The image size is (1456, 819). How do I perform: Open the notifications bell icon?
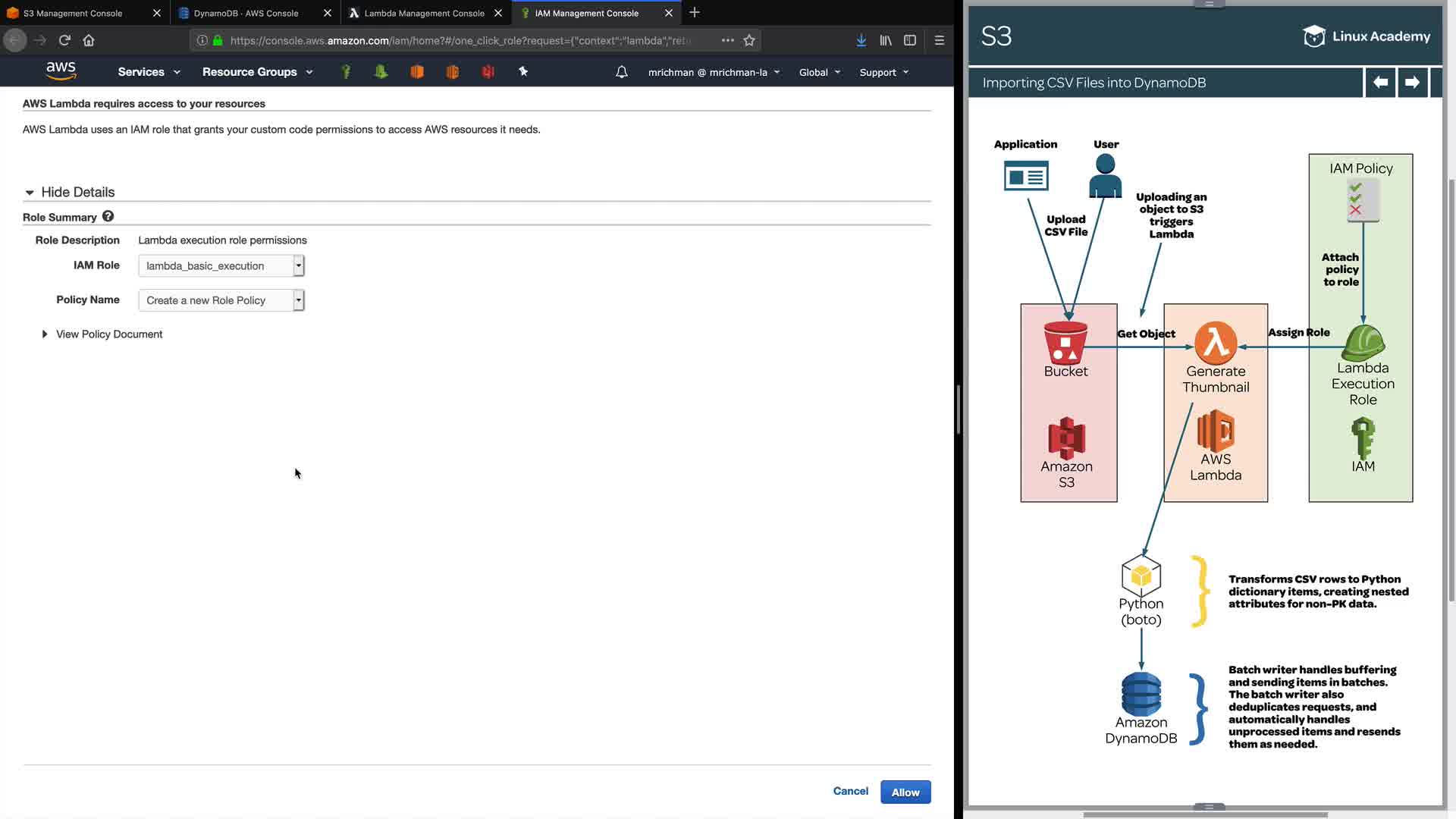(621, 72)
